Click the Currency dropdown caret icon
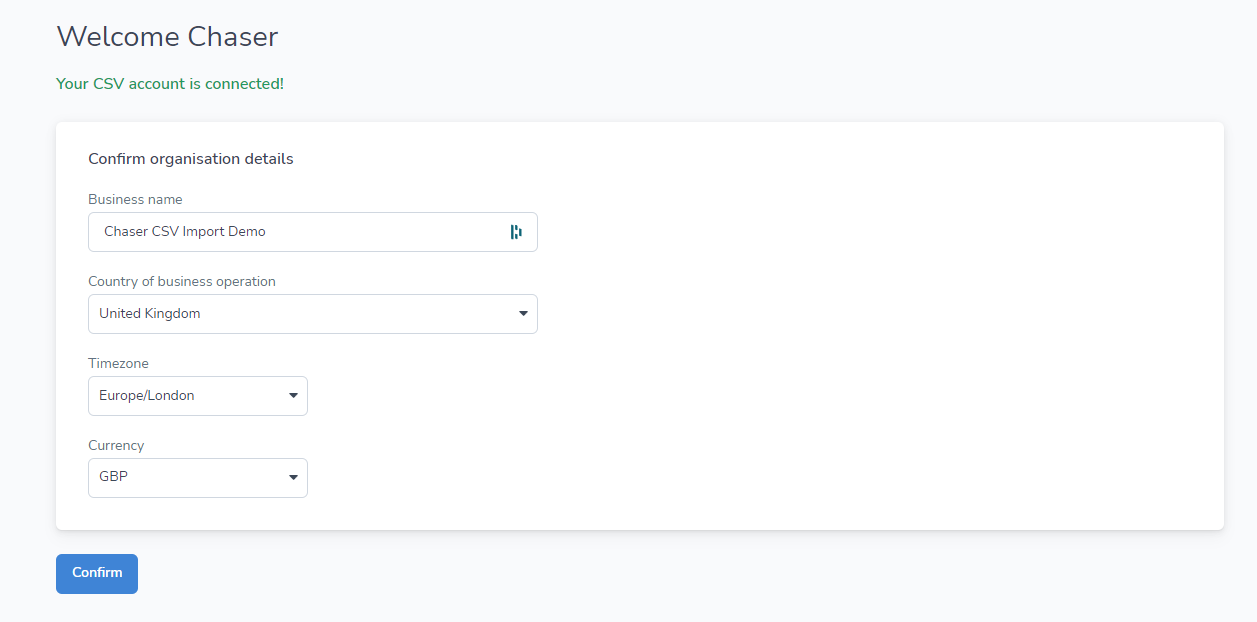Screen dimensions: 1257x622 293,477
